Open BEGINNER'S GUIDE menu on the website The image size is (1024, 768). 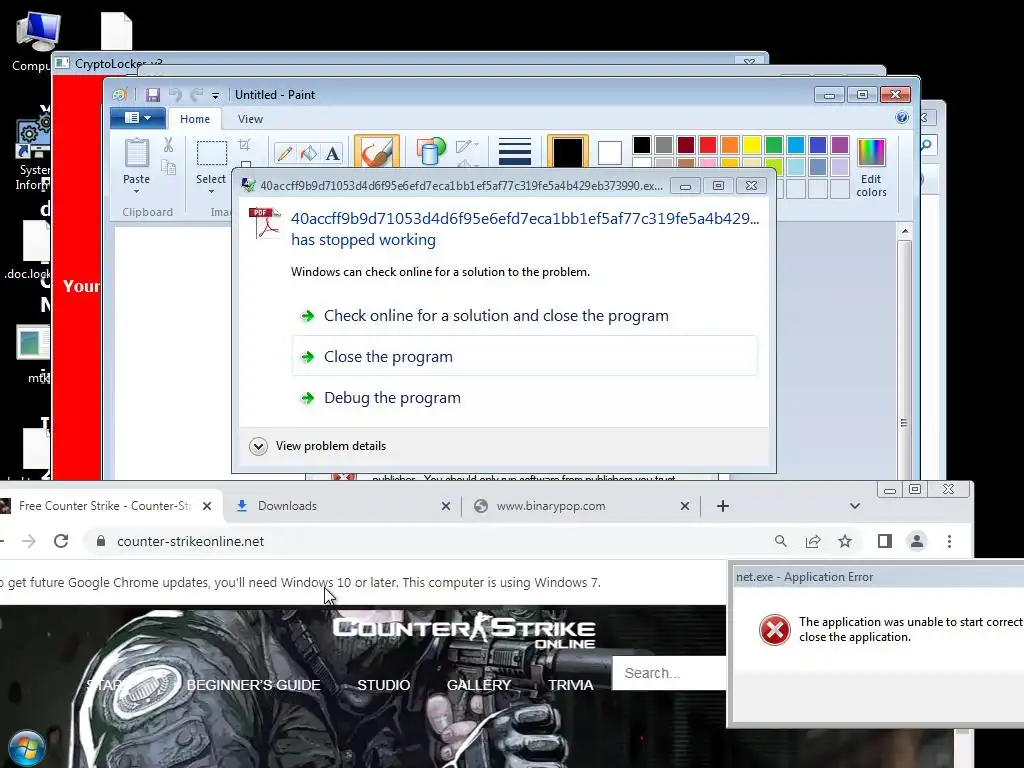[x=253, y=685]
